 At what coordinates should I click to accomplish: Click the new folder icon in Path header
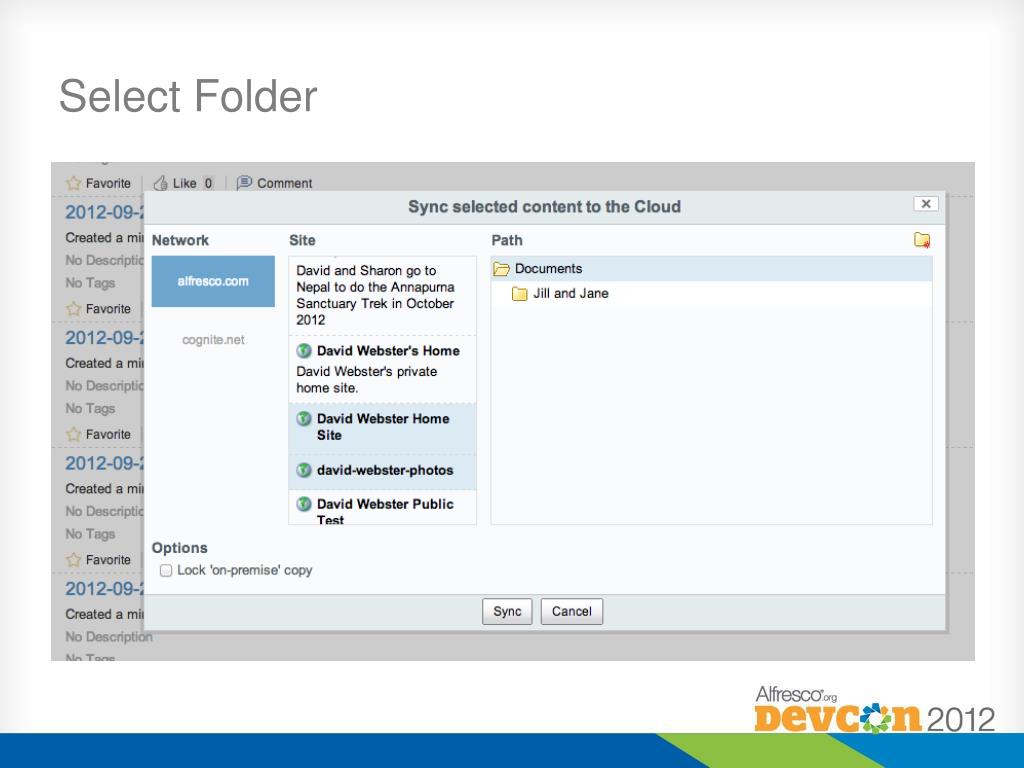[921, 240]
